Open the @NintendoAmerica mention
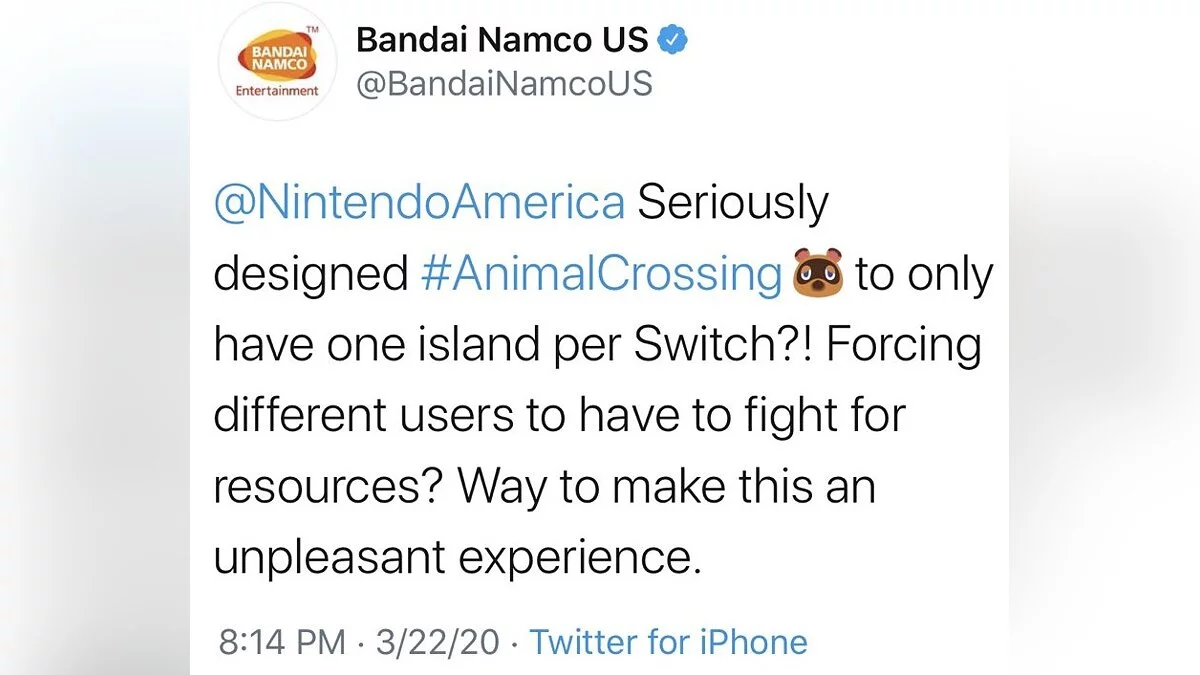This screenshot has width=1200, height=675. (x=419, y=204)
